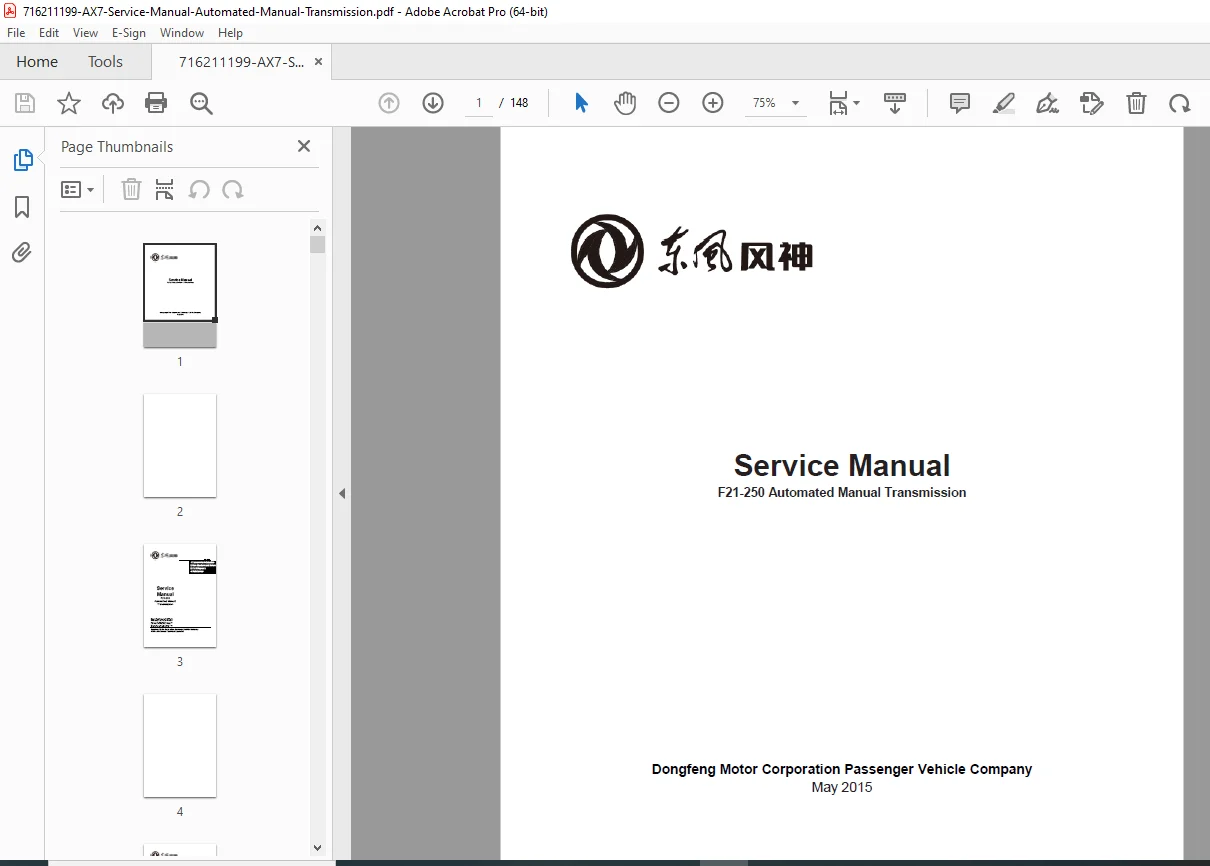Rotate thumbnail counterclockwise
Image resolution: width=1210 pixels, height=866 pixels.
coord(199,189)
